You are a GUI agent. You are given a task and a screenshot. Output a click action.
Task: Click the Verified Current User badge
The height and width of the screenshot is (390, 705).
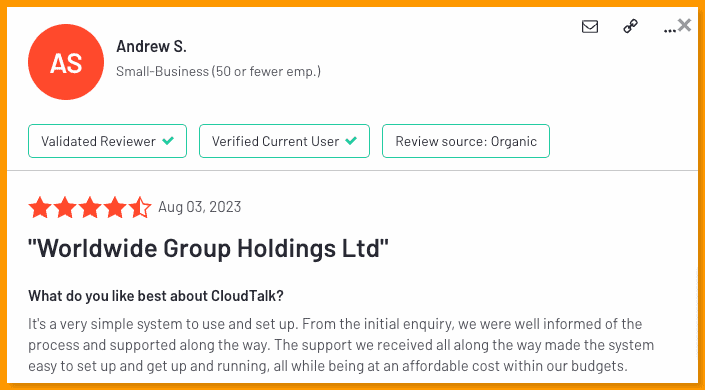tap(284, 141)
